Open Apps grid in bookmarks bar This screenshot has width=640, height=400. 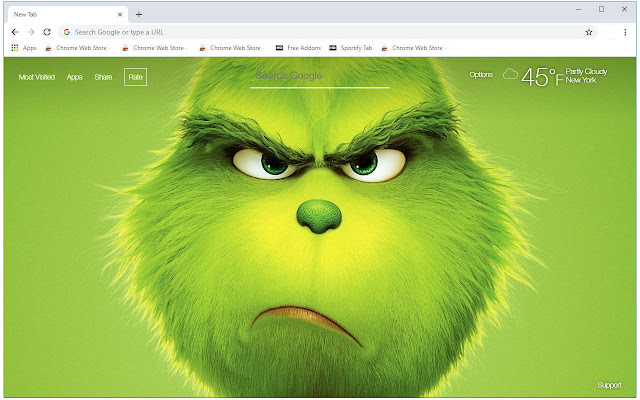(x=24, y=48)
